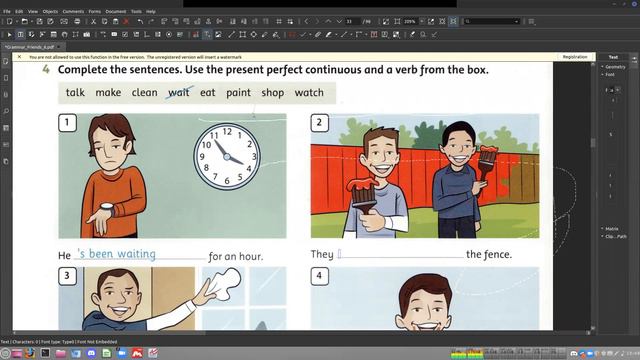
Task: Dismiss the free version warning bar
Action: (19, 57)
